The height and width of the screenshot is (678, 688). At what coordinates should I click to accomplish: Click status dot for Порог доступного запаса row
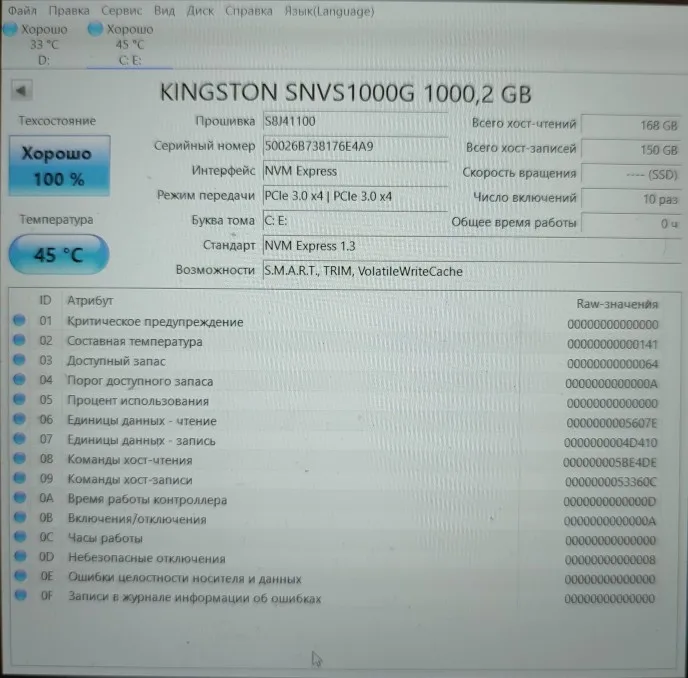point(19,379)
